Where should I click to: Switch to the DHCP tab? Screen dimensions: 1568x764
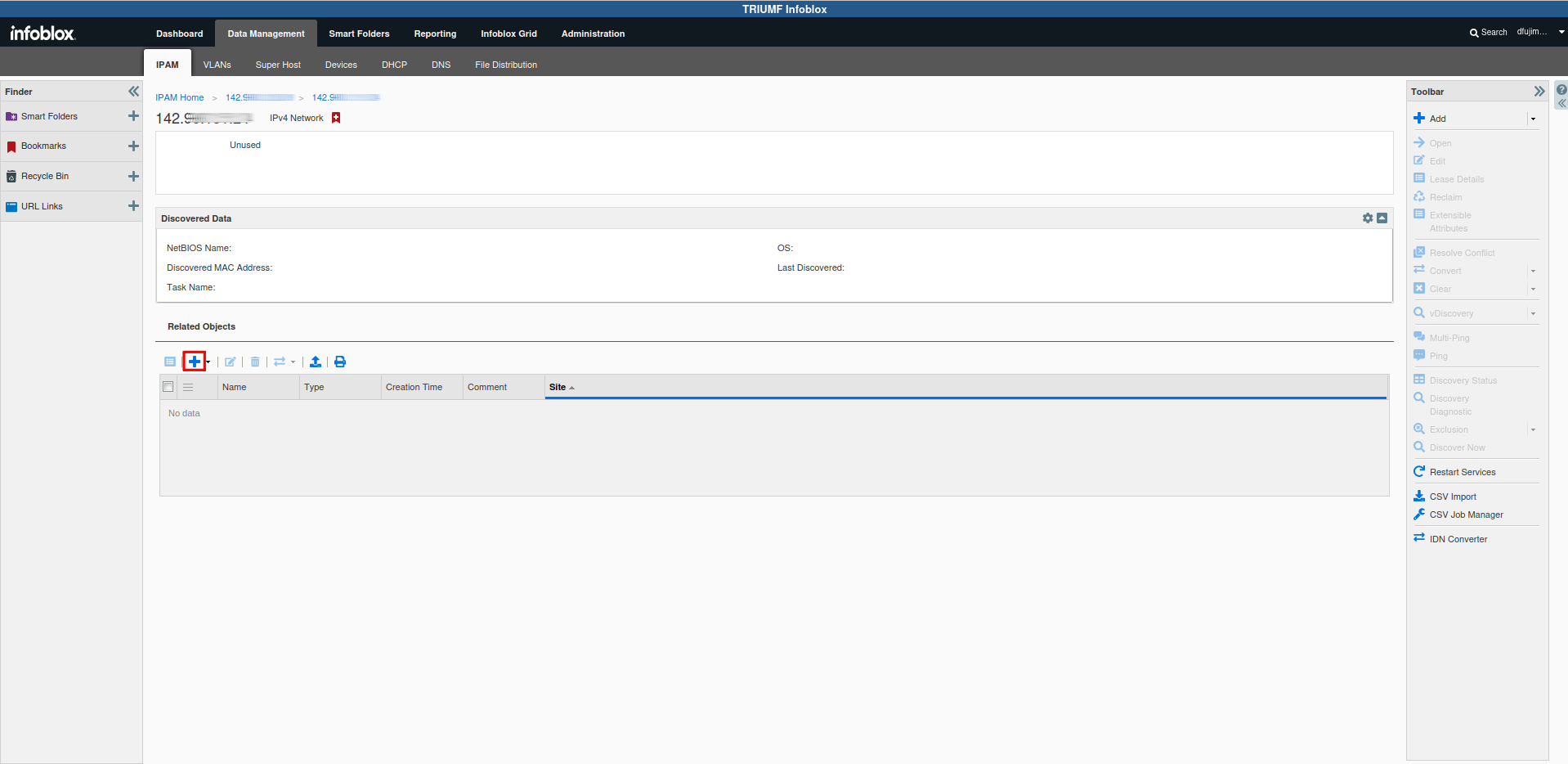click(394, 65)
